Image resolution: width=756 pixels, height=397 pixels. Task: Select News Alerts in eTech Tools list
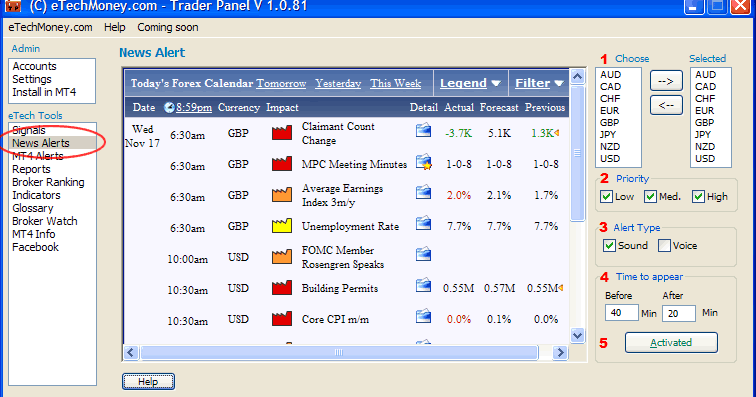point(40,143)
